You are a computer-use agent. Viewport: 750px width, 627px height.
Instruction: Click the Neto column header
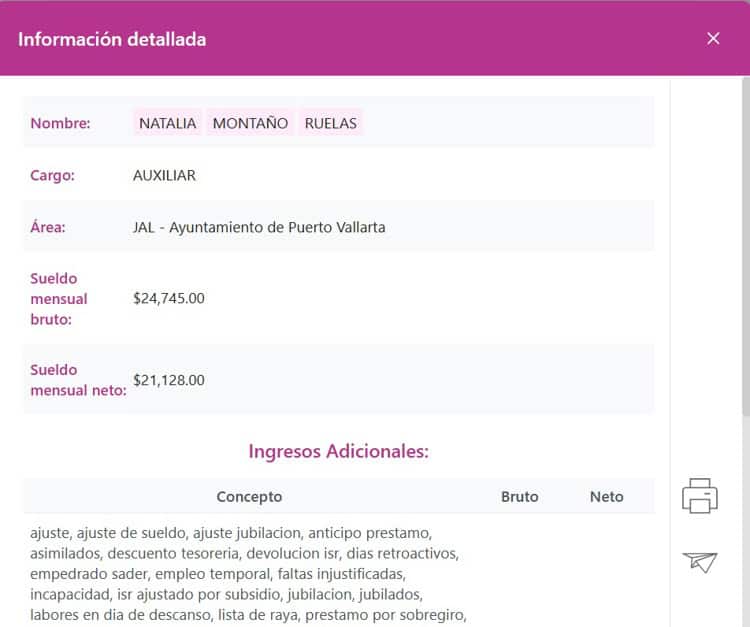[606, 497]
